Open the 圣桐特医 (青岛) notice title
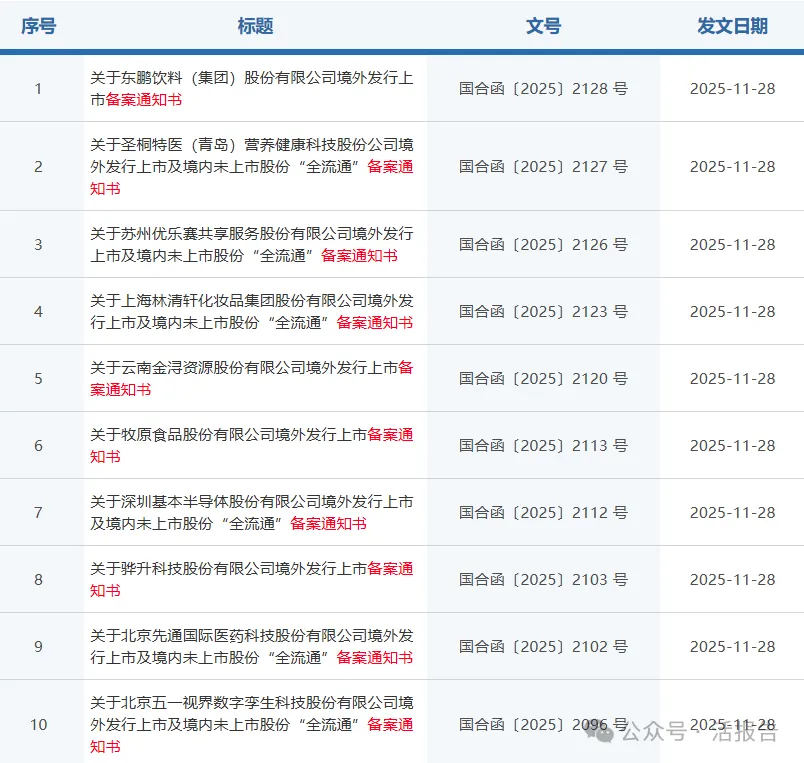Screen dimensions: 804x763 (250, 167)
